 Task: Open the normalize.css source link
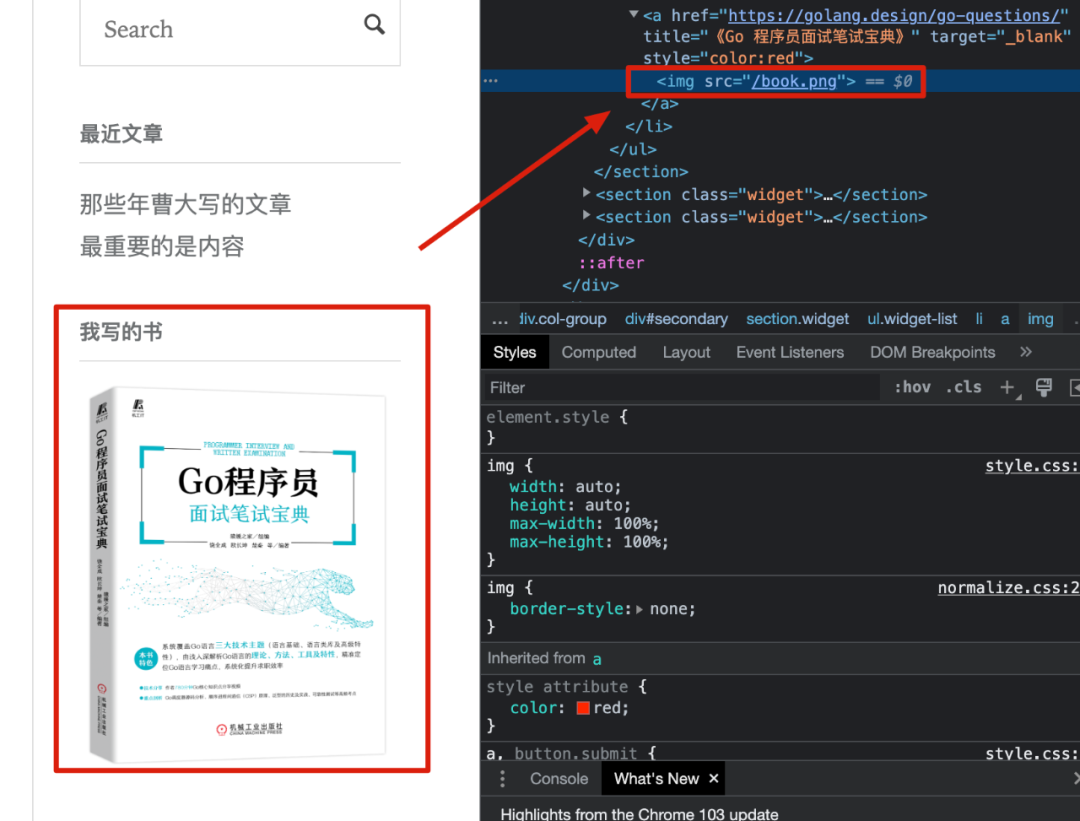1008,588
